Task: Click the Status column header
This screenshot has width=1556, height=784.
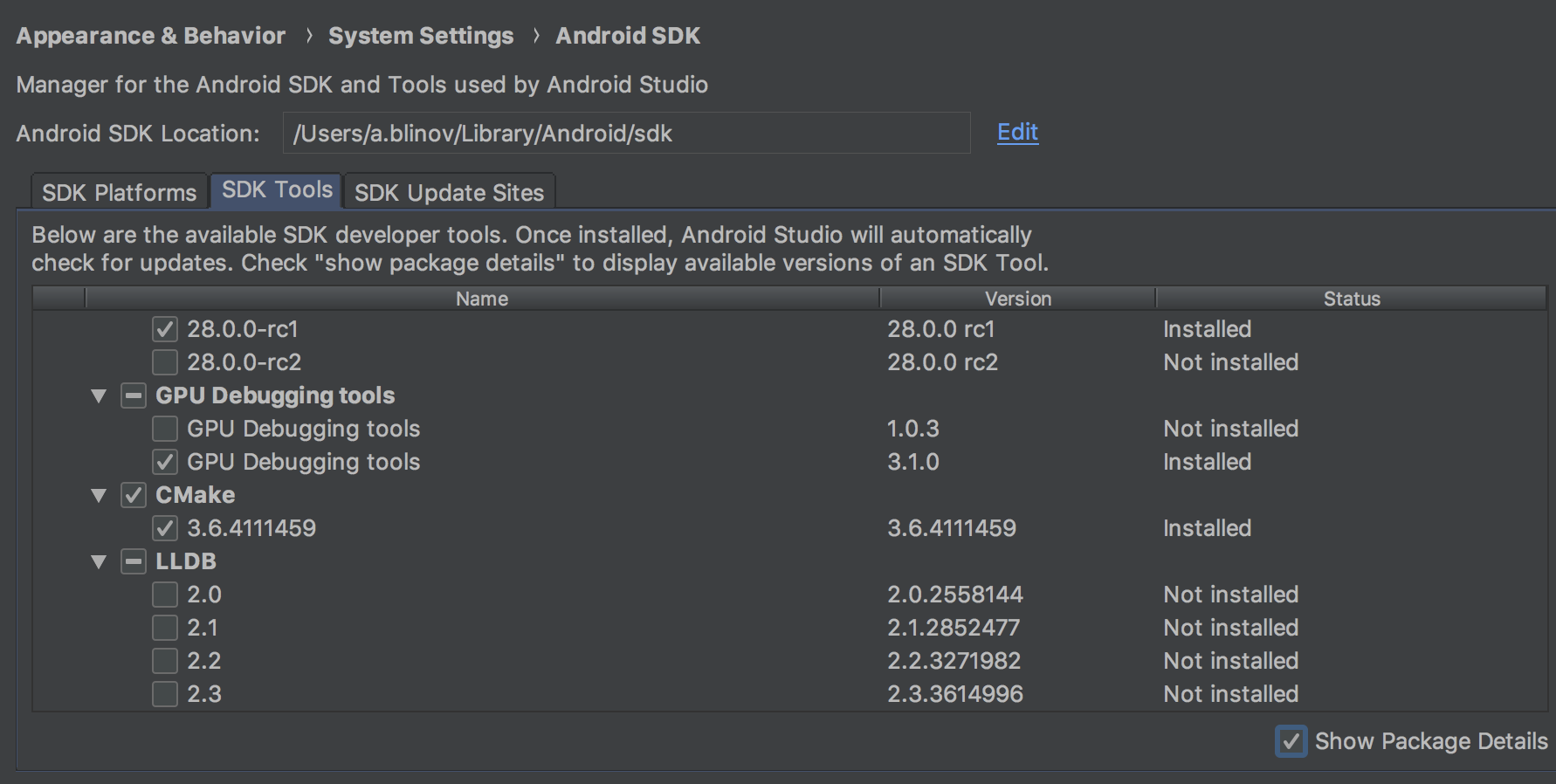Action: pyautogui.click(x=1351, y=299)
